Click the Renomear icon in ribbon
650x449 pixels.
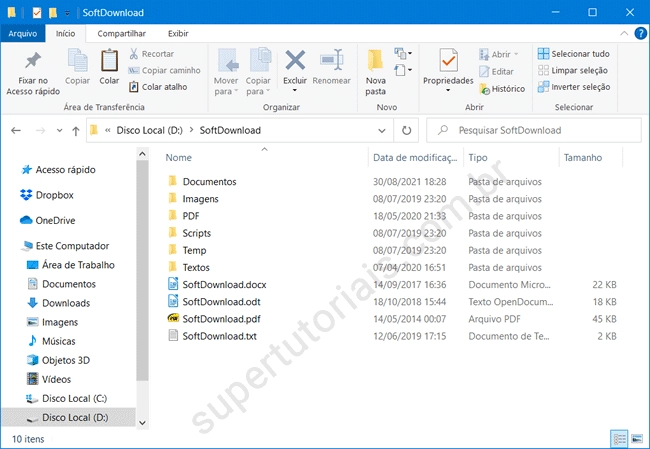pos(331,60)
